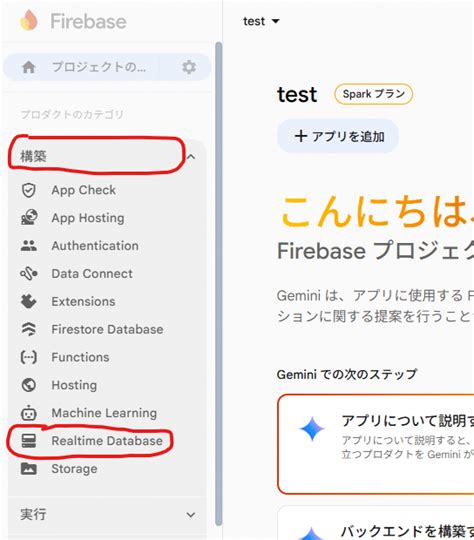474x540 pixels.
Task: Open the test project dropdown
Action: coord(261,21)
